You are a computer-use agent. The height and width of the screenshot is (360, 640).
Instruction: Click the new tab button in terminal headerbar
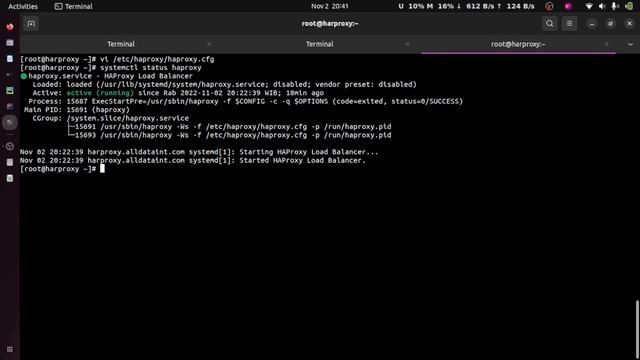31,24
